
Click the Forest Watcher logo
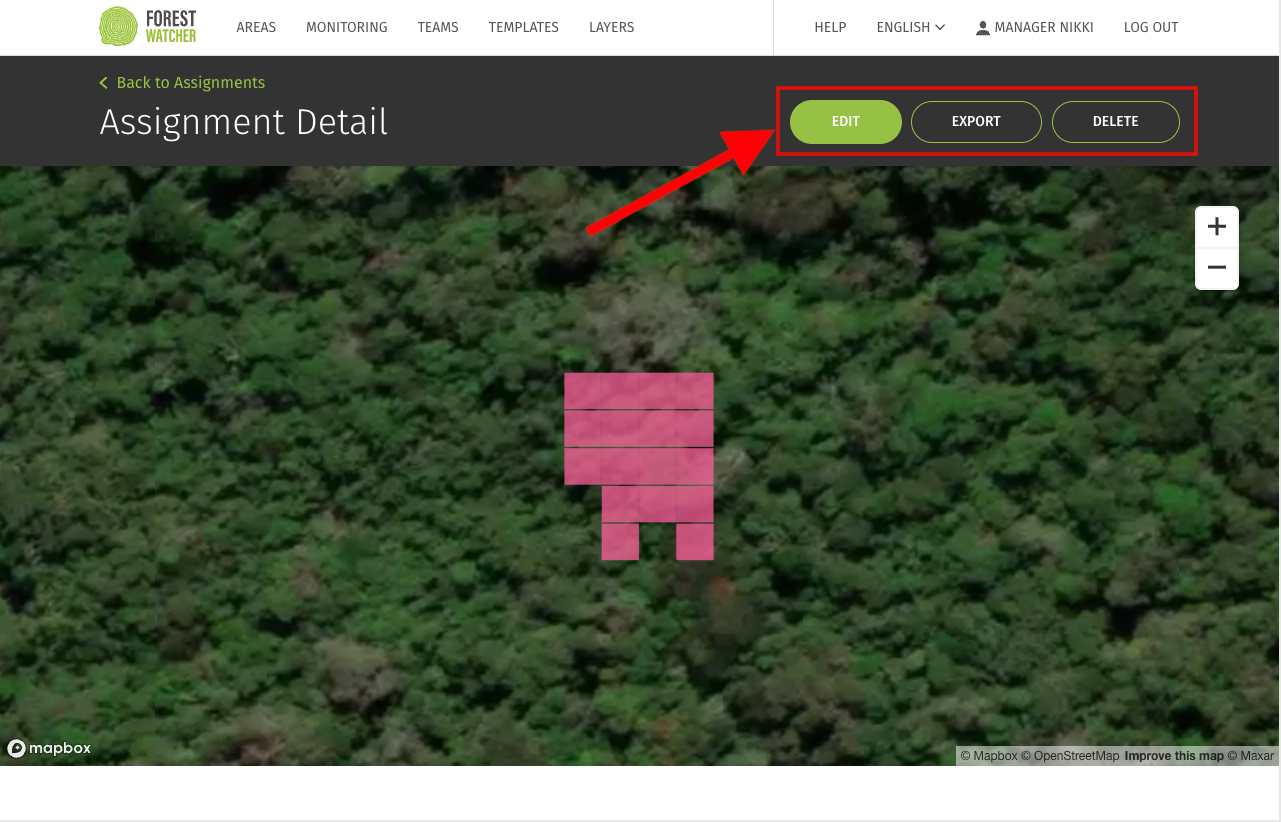[146, 26]
